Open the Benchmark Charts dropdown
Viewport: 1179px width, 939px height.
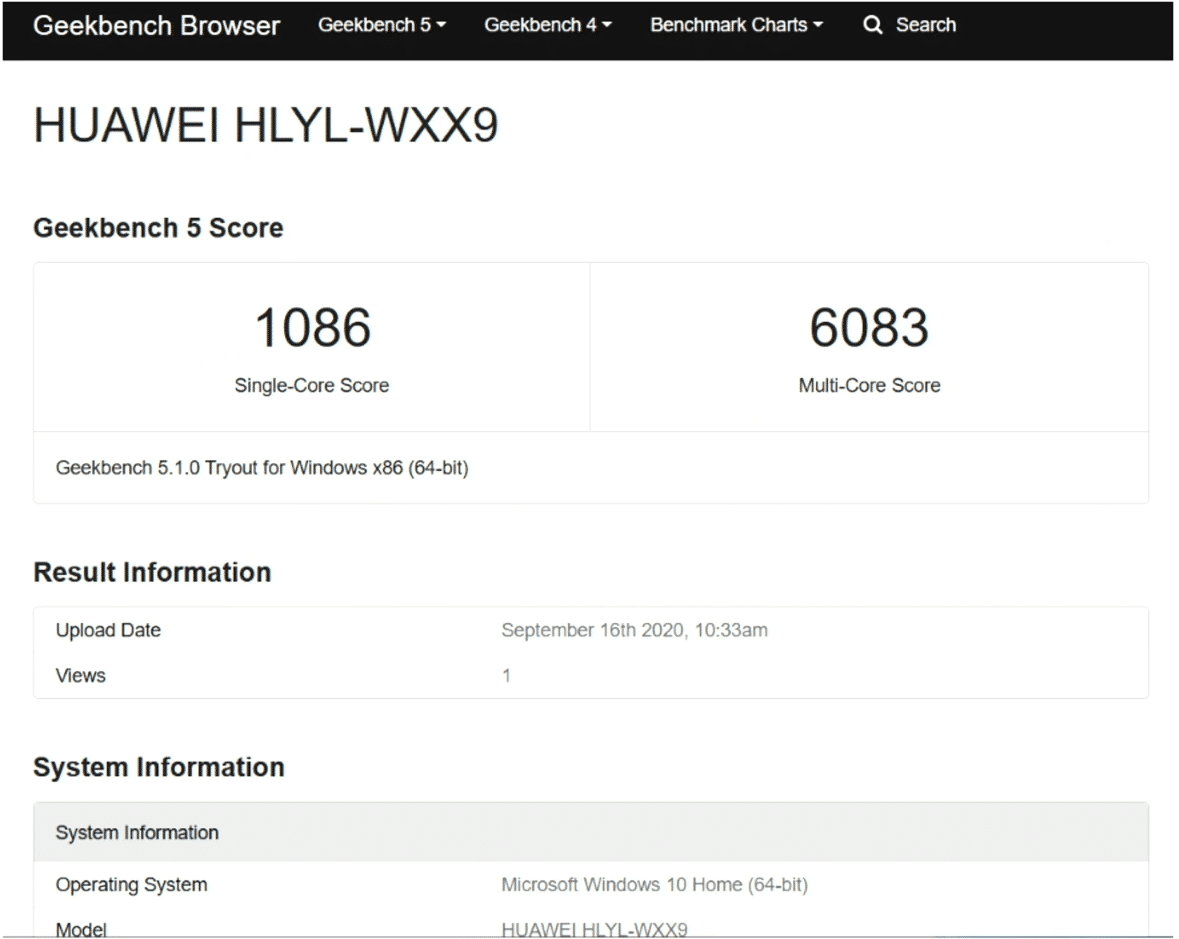pos(736,25)
